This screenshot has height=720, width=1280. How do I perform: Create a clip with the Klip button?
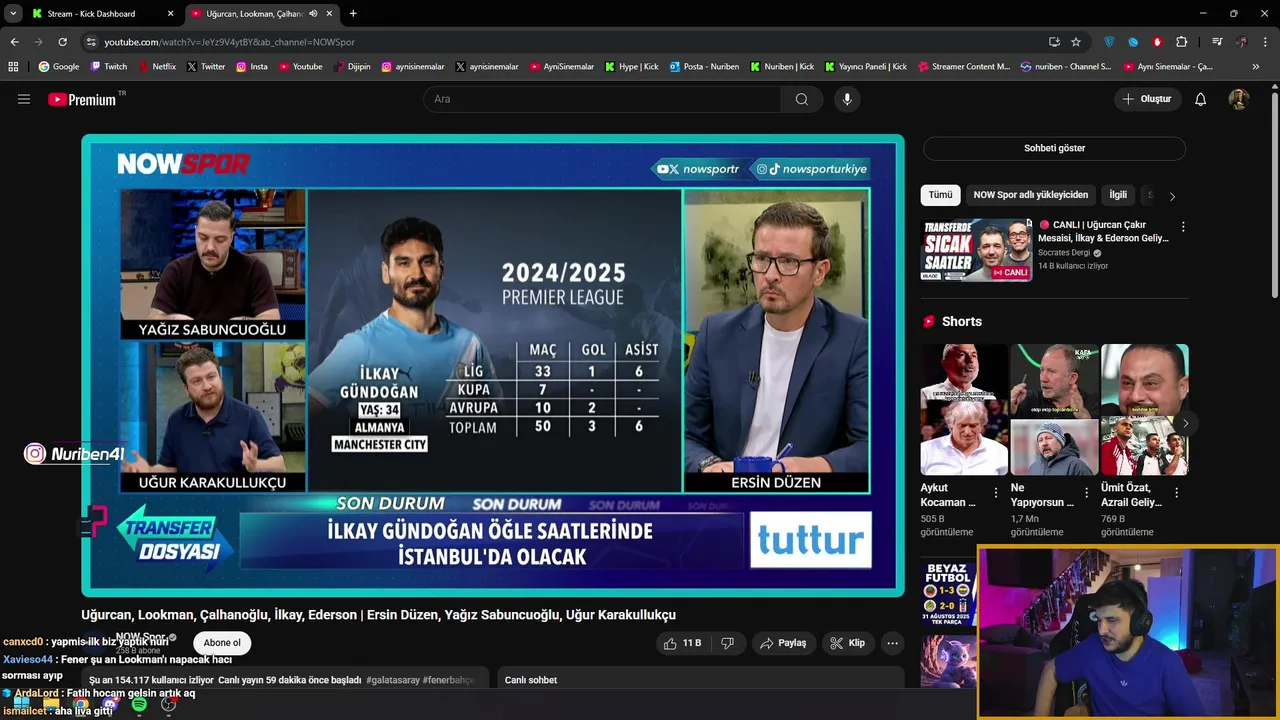coord(848,643)
